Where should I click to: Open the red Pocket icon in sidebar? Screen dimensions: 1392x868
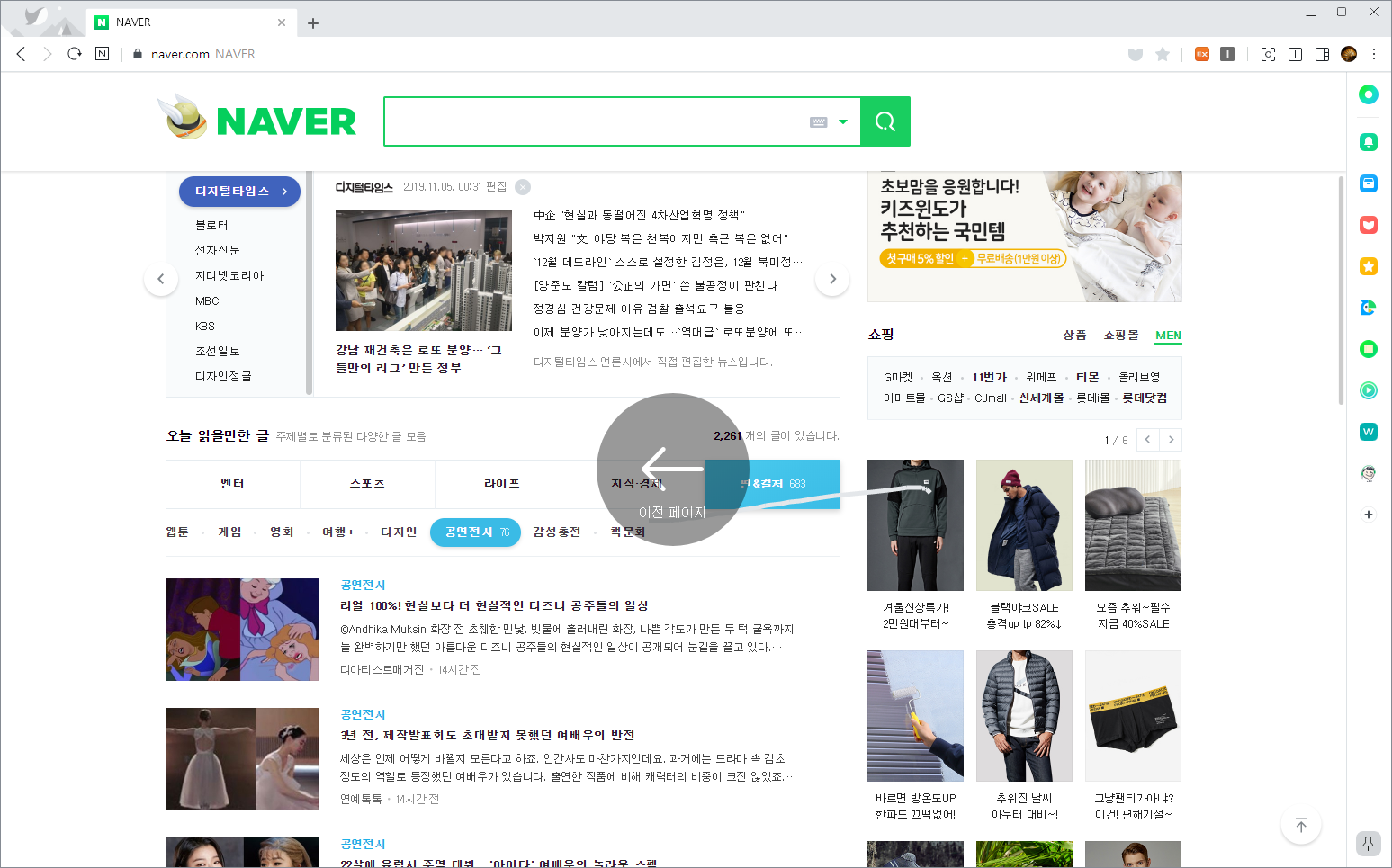[x=1369, y=225]
